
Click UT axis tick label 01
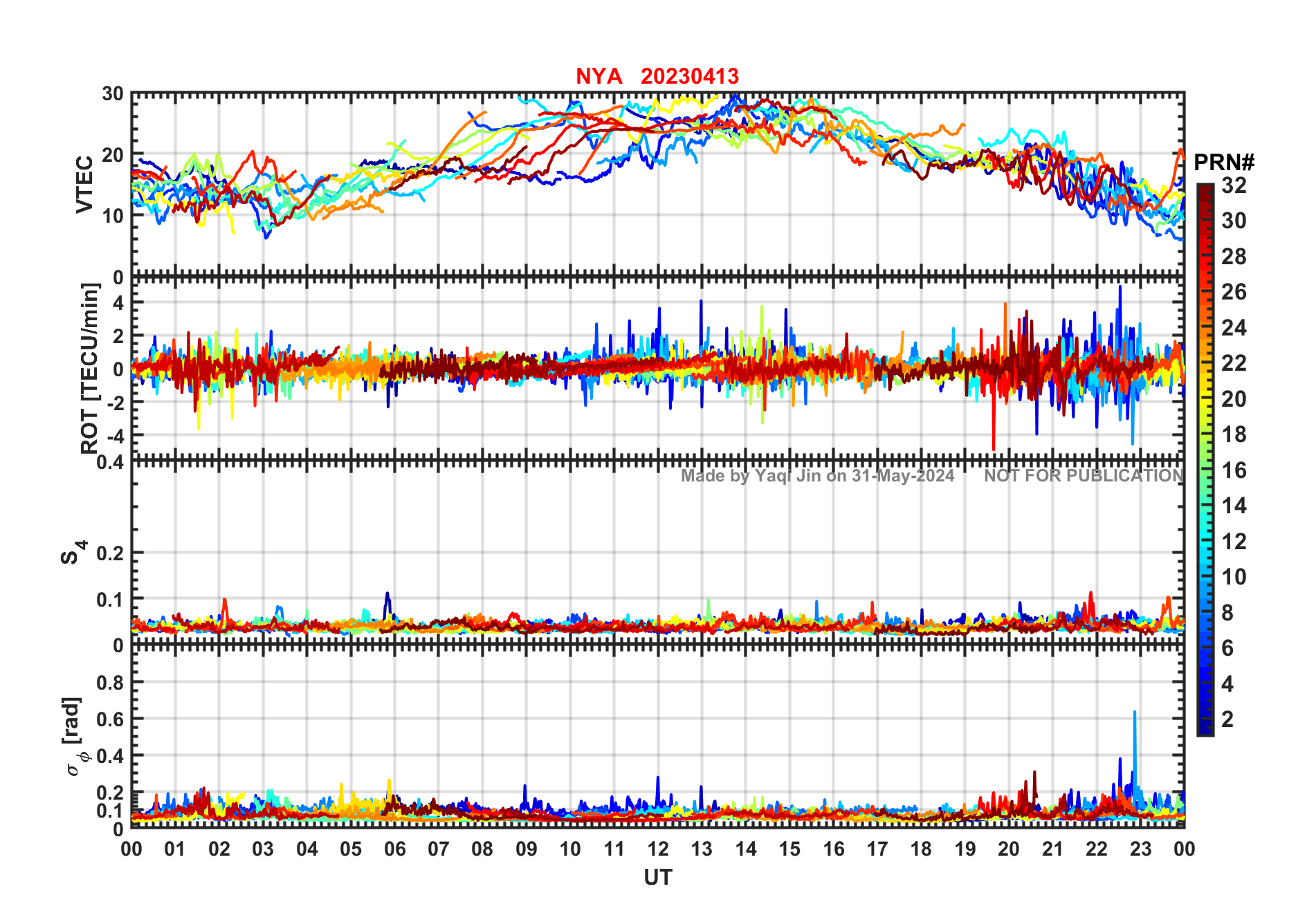pos(175,849)
